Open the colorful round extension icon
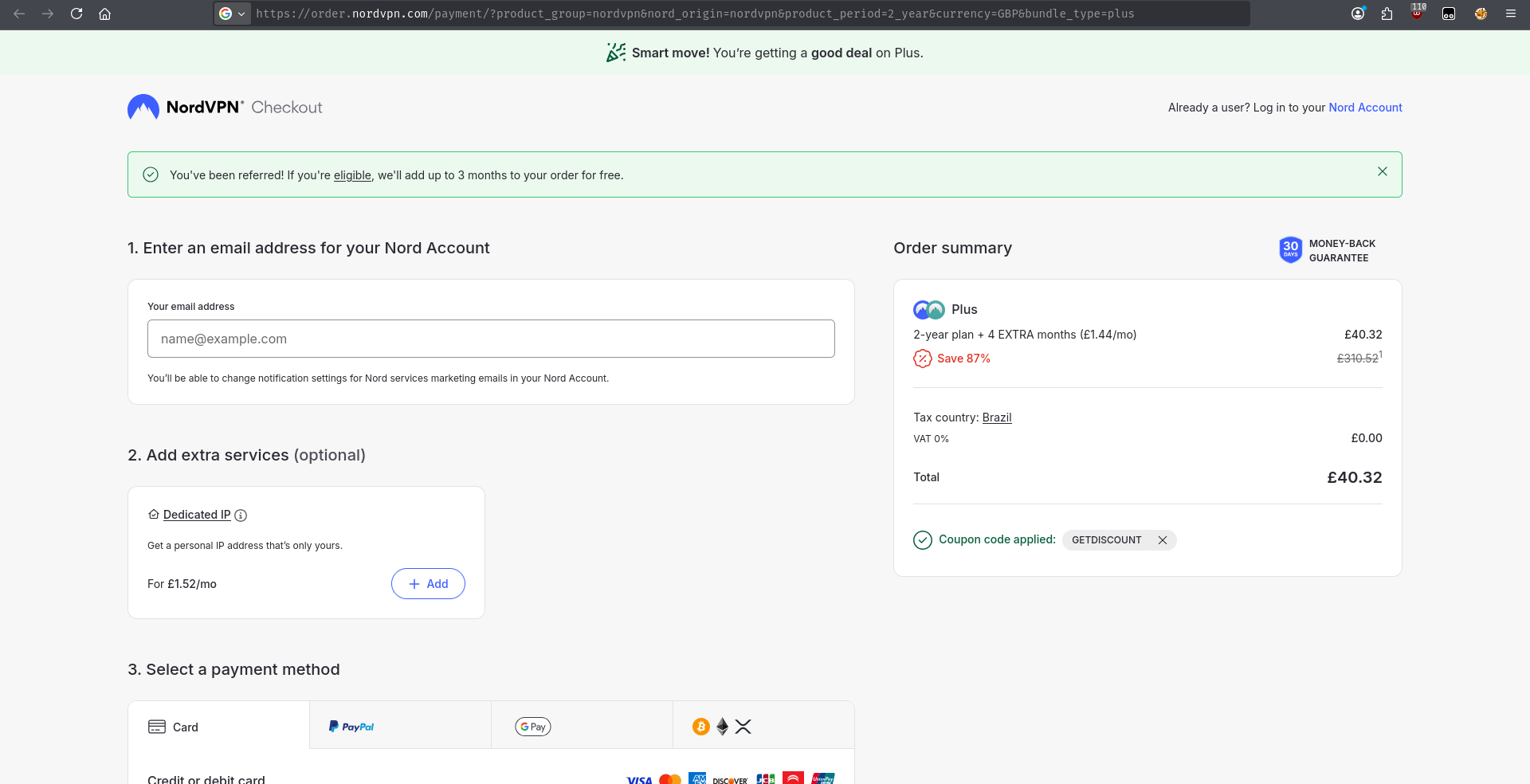 click(x=1481, y=14)
